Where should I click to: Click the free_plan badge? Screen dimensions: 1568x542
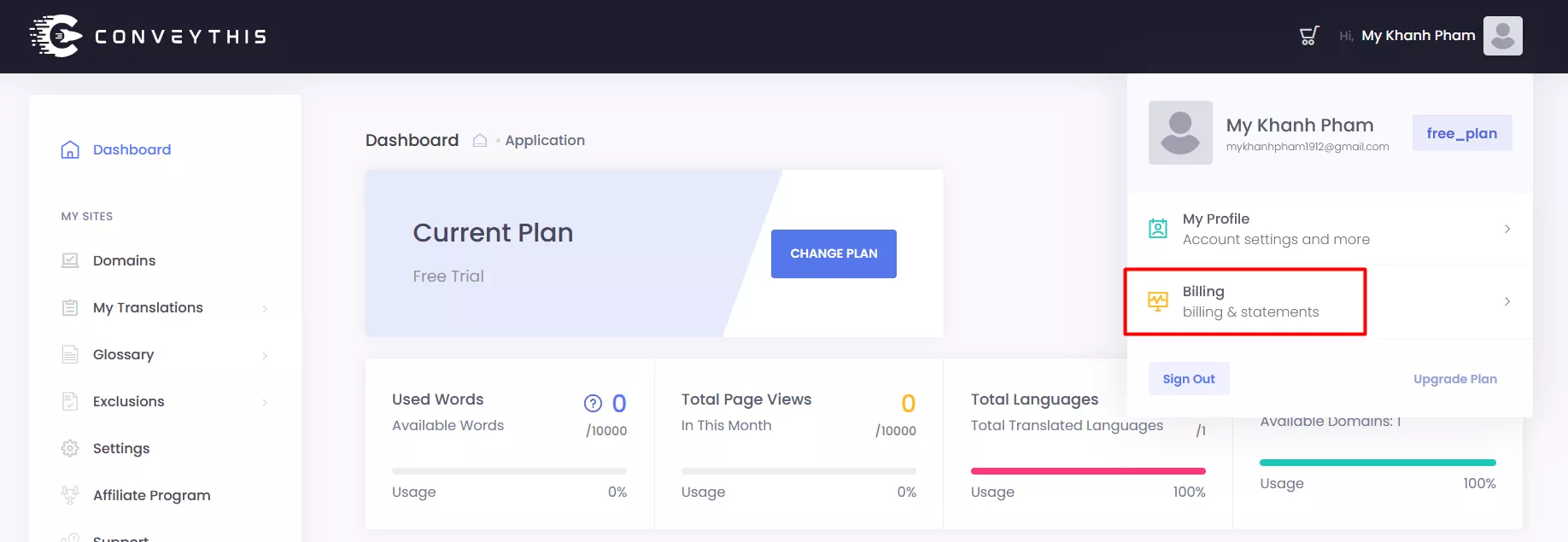1461,133
